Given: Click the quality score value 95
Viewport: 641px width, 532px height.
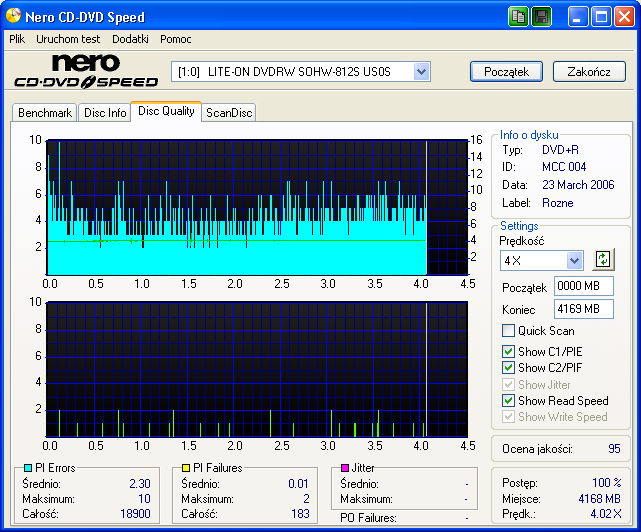Looking at the screenshot, I should (614, 449).
